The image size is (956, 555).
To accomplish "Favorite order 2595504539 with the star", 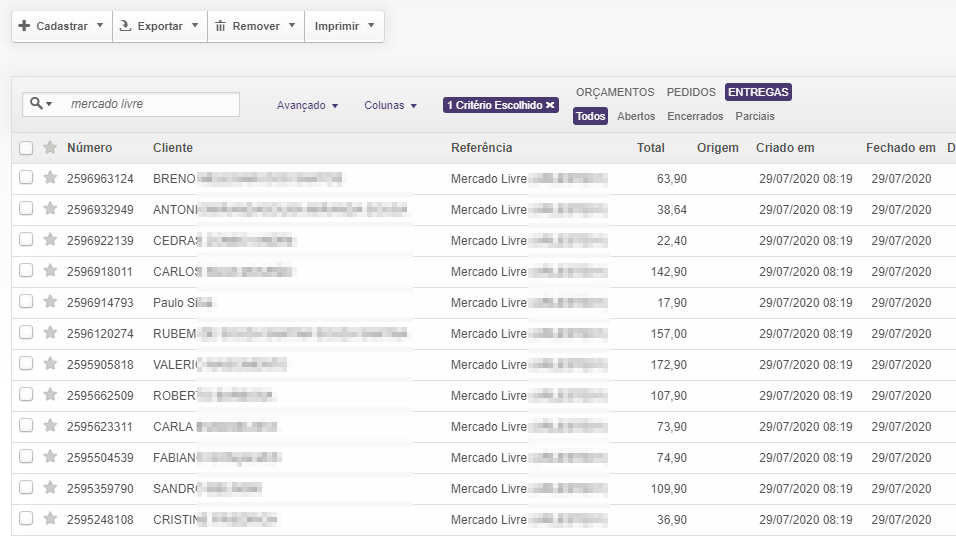I will [50, 457].
